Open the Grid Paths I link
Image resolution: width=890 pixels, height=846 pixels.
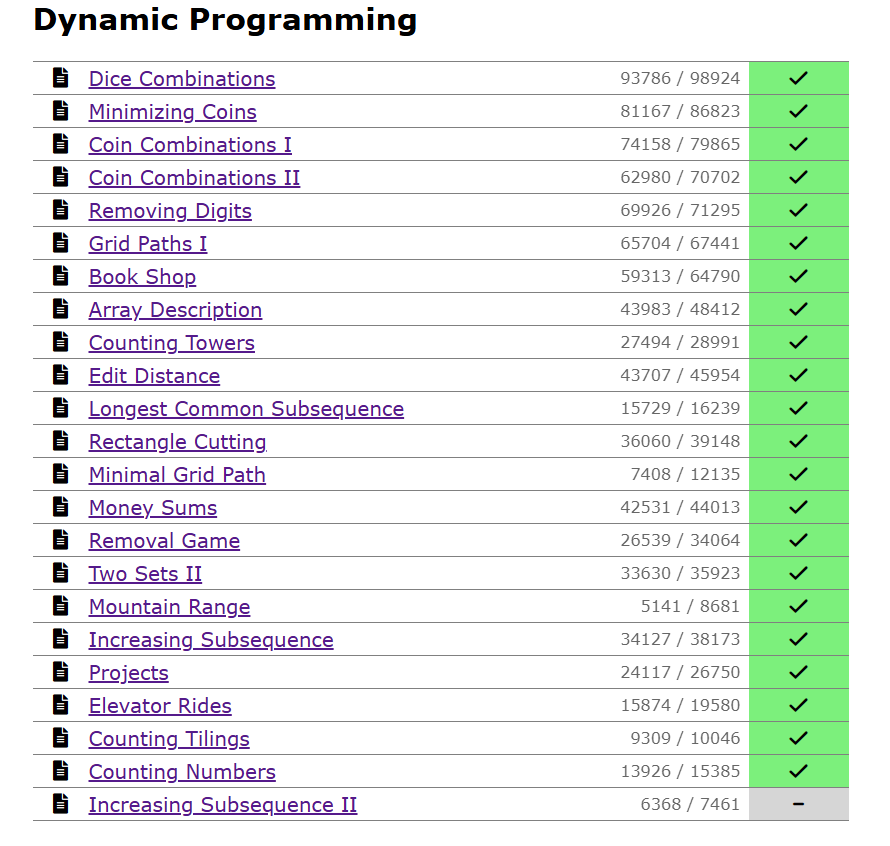tap(148, 244)
